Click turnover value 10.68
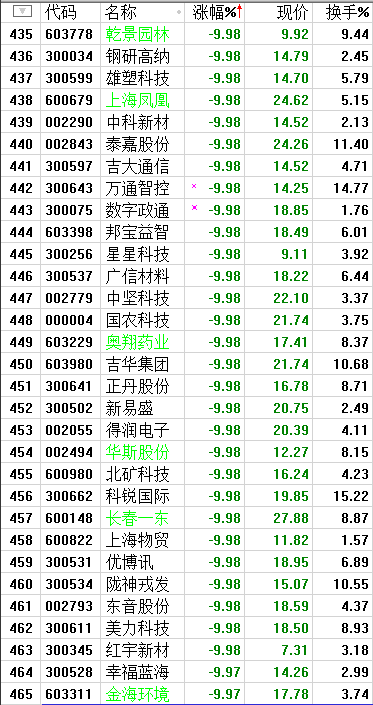Screen dimensions: 373x705 351,365
